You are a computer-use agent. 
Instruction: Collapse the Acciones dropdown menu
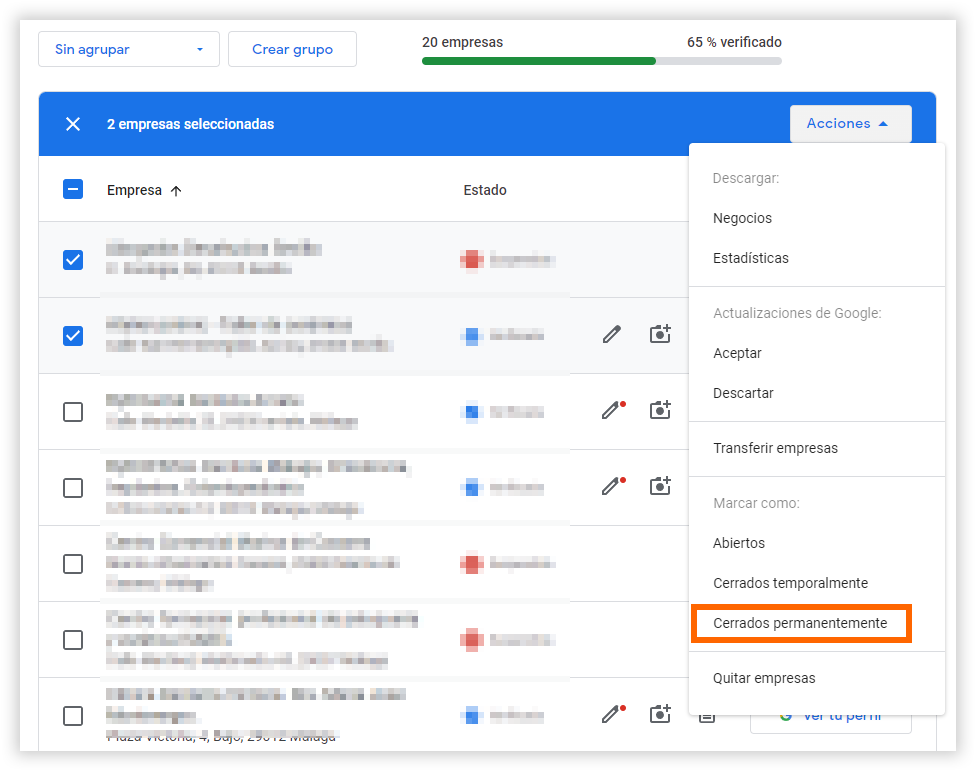850,124
